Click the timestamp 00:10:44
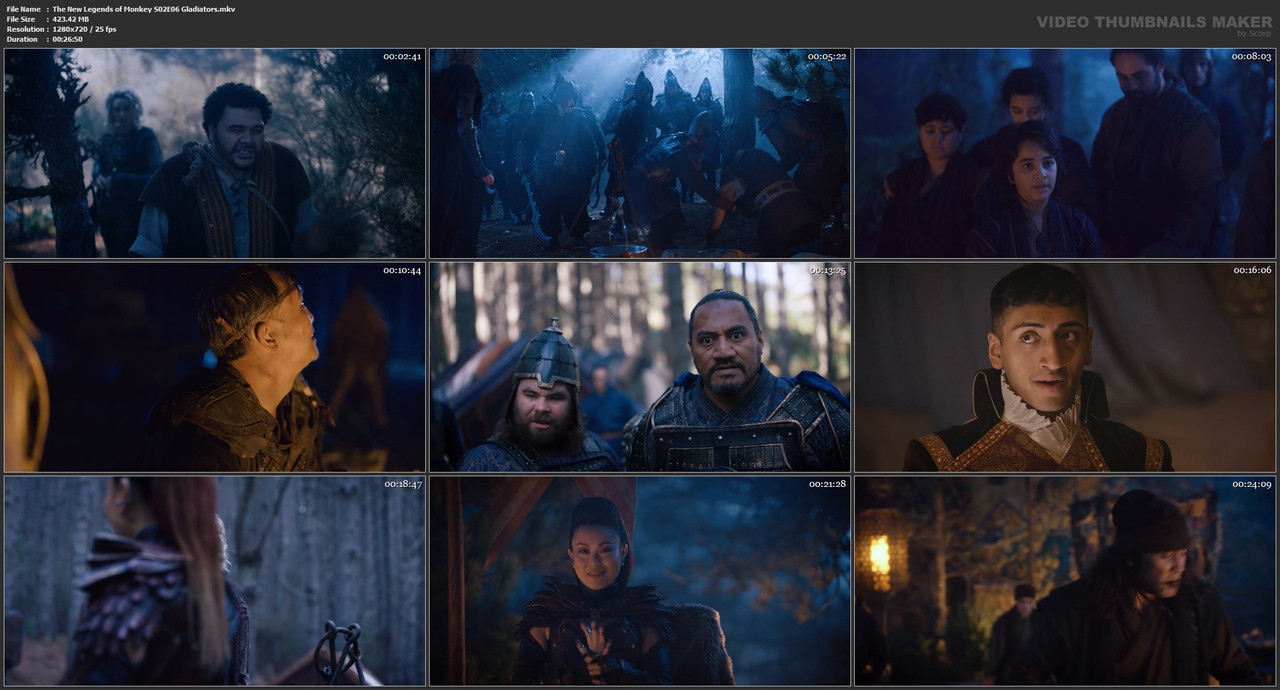Image resolution: width=1280 pixels, height=690 pixels. pyautogui.click(x=402, y=270)
